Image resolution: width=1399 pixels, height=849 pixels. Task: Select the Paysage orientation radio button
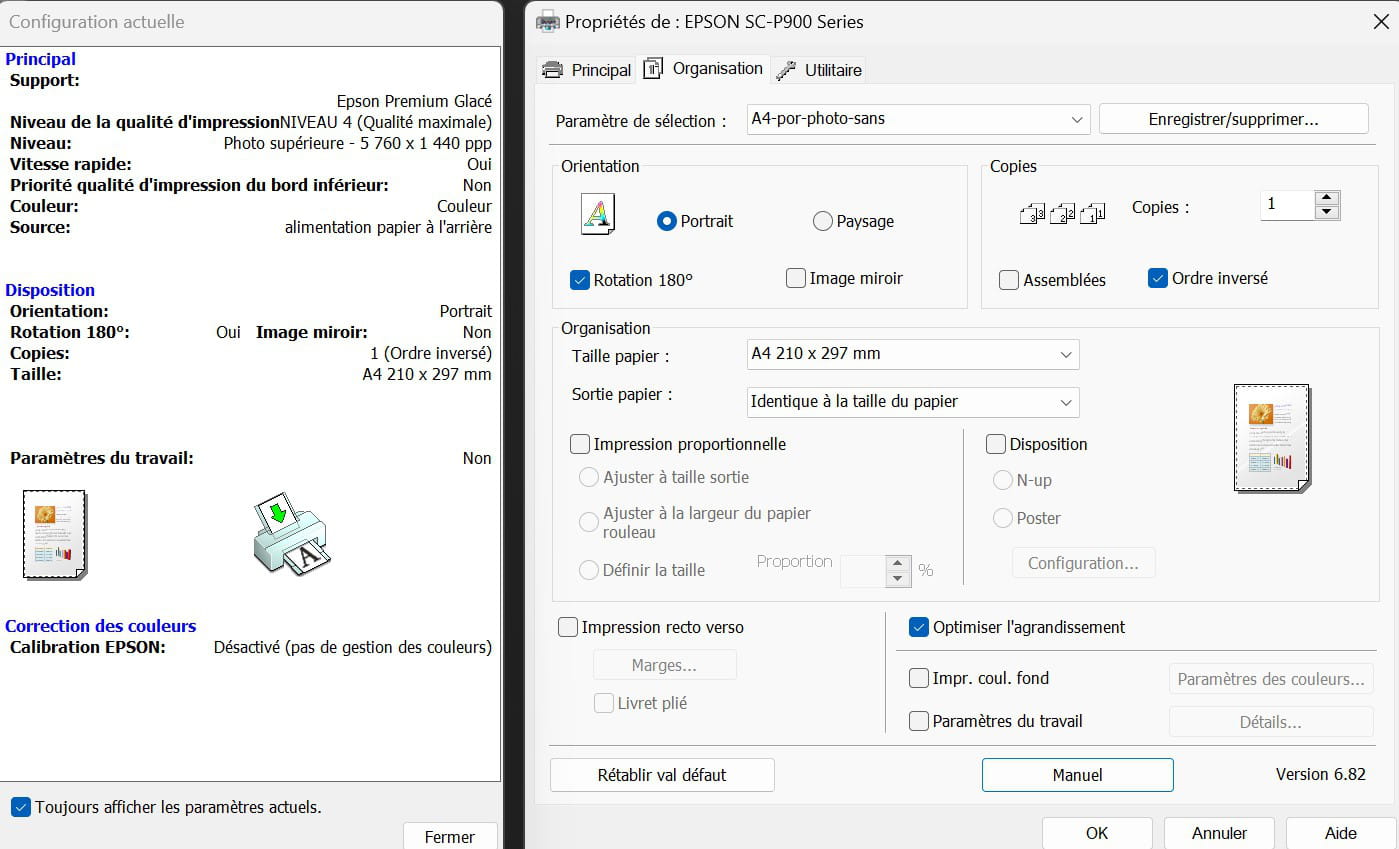click(x=823, y=221)
